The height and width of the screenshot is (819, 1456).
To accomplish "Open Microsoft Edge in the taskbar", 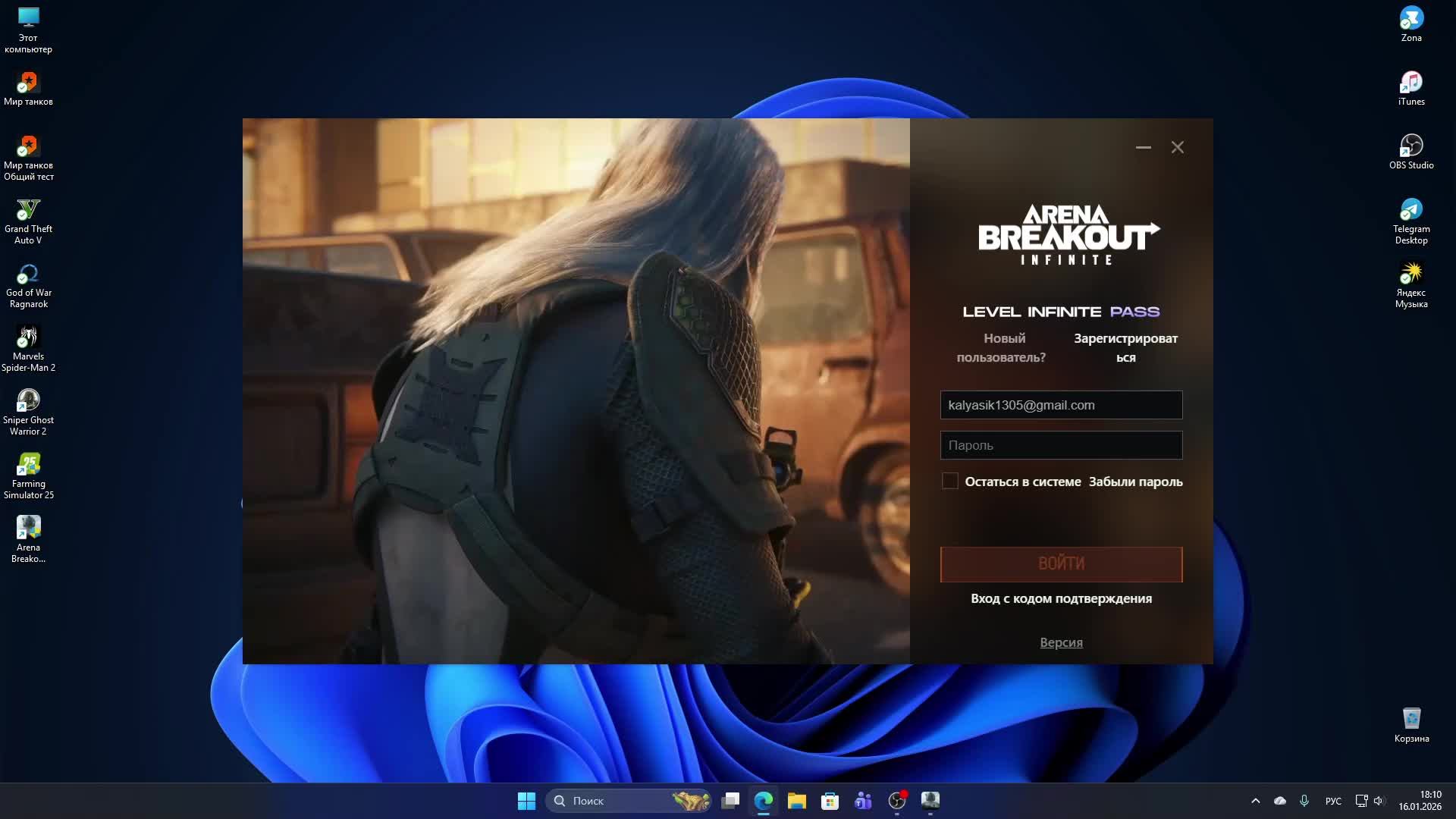I will click(x=763, y=801).
